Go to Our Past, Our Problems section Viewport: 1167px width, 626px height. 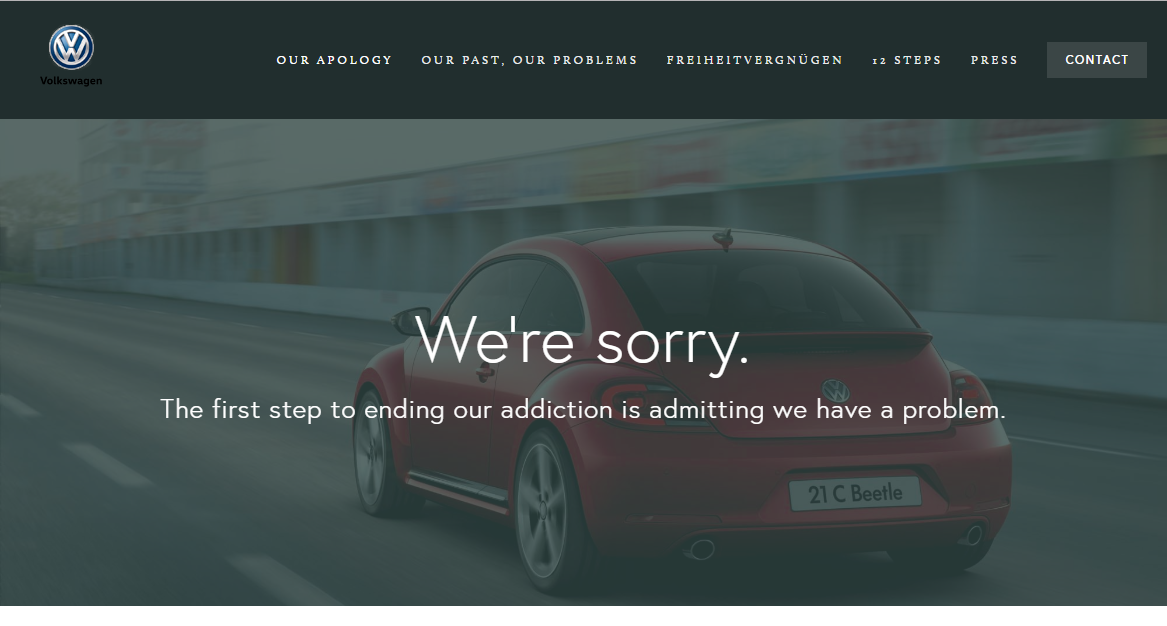click(529, 60)
